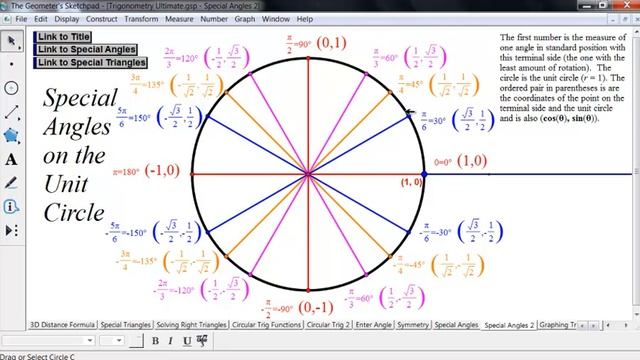Switch to the Graphing Tr... tab
The height and width of the screenshot is (360, 640).
(558, 325)
